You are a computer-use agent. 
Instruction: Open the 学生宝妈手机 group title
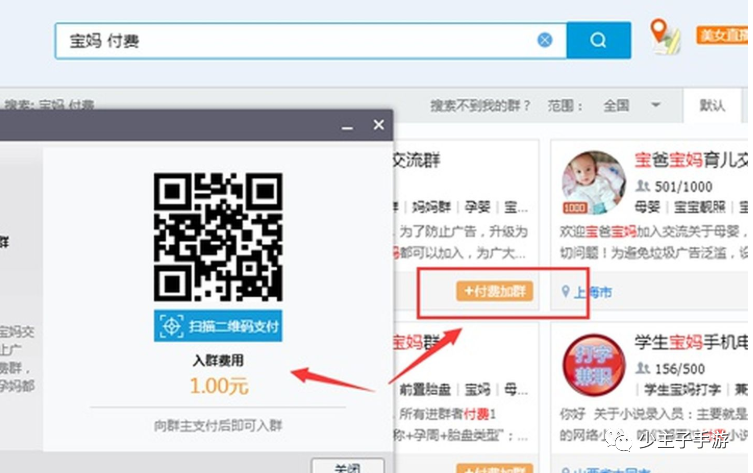(692, 342)
